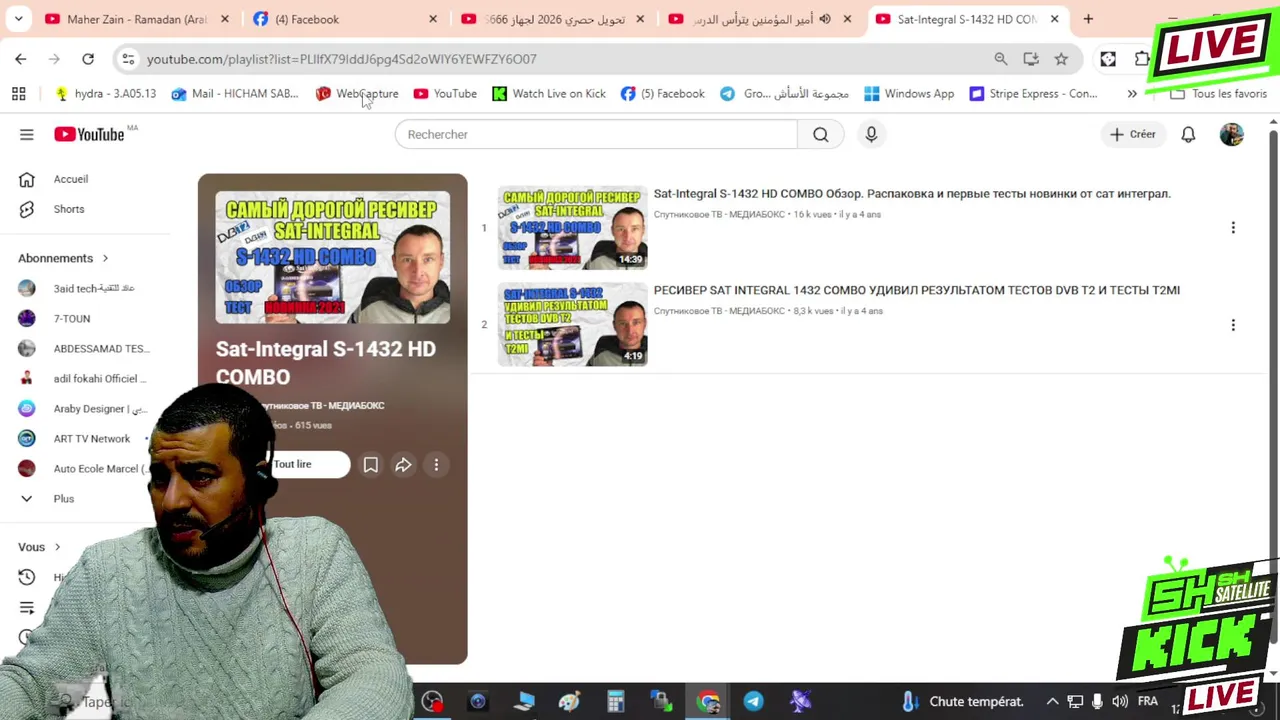The height and width of the screenshot is (720, 1280).
Task: Click install app icon in address bar
Action: click(x=1031, y=59)
